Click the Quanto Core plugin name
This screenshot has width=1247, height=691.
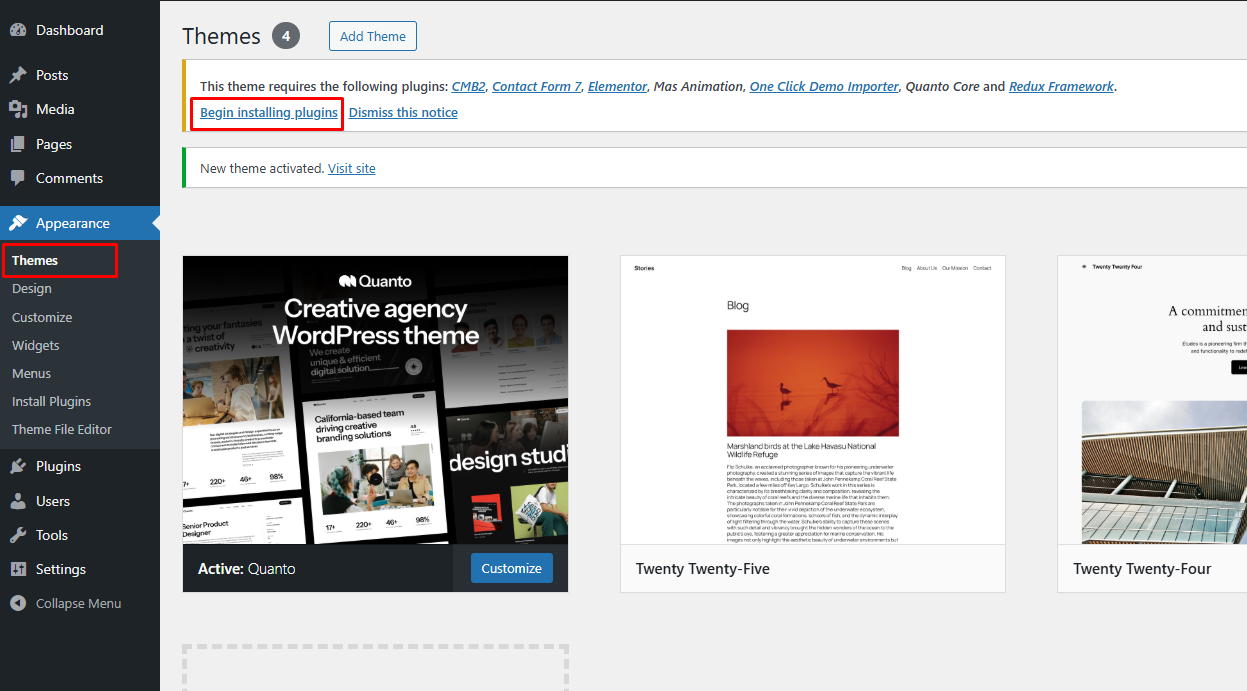(942, 86)
